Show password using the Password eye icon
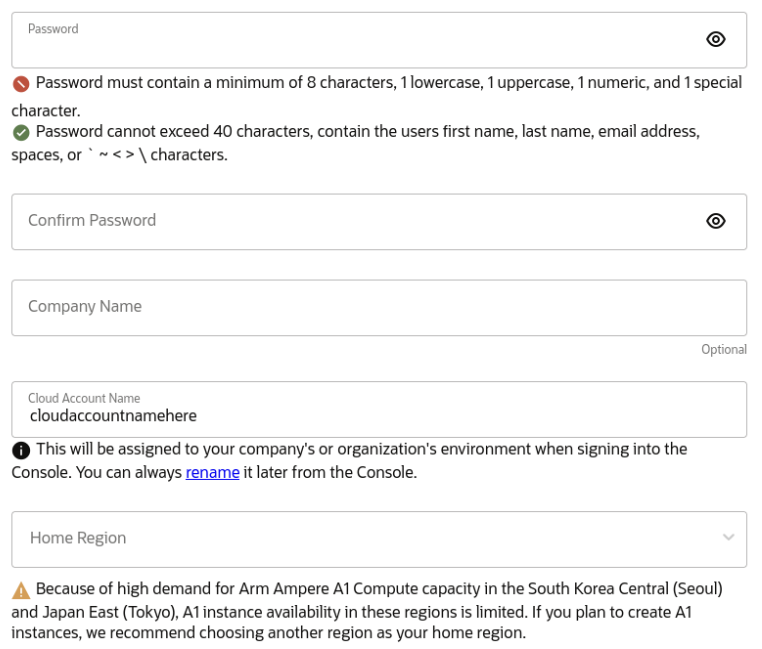 (x=715, y=39)
